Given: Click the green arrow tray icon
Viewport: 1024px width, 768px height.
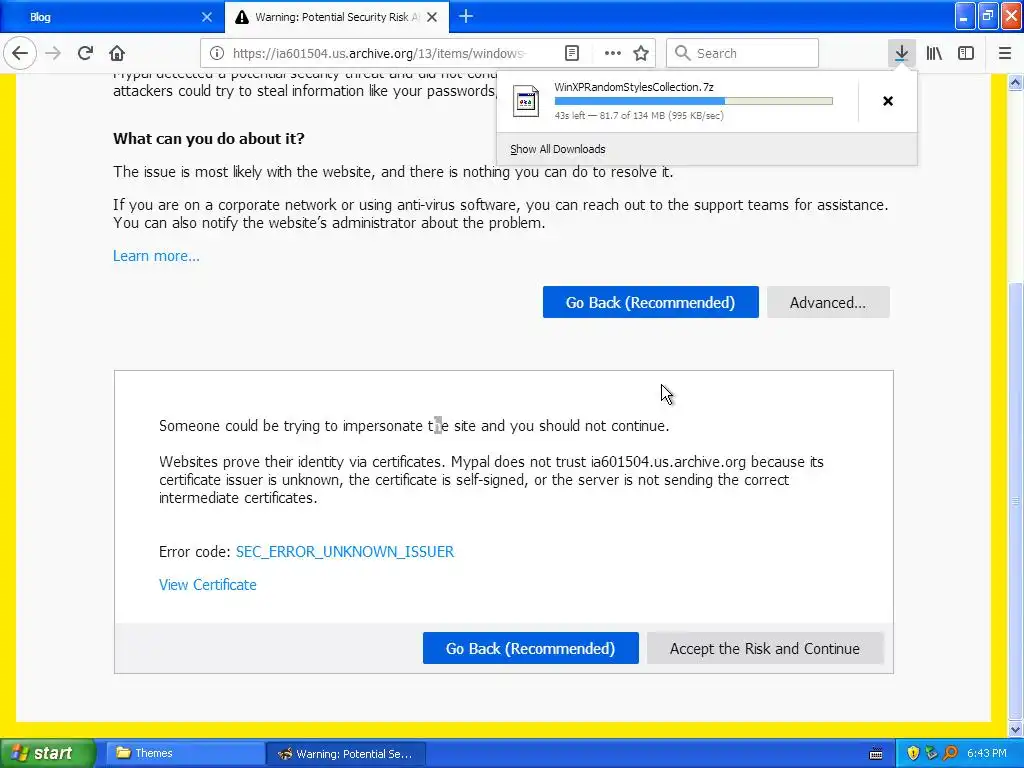Looking at the screenshot, I should point(931,754).
